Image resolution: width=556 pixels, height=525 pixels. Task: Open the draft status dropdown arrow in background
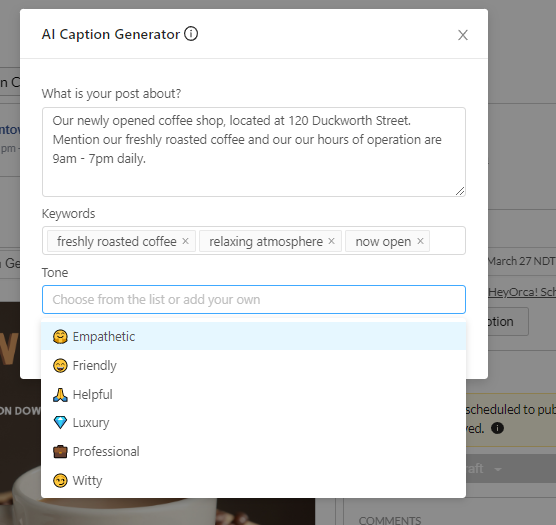point(498,469)
